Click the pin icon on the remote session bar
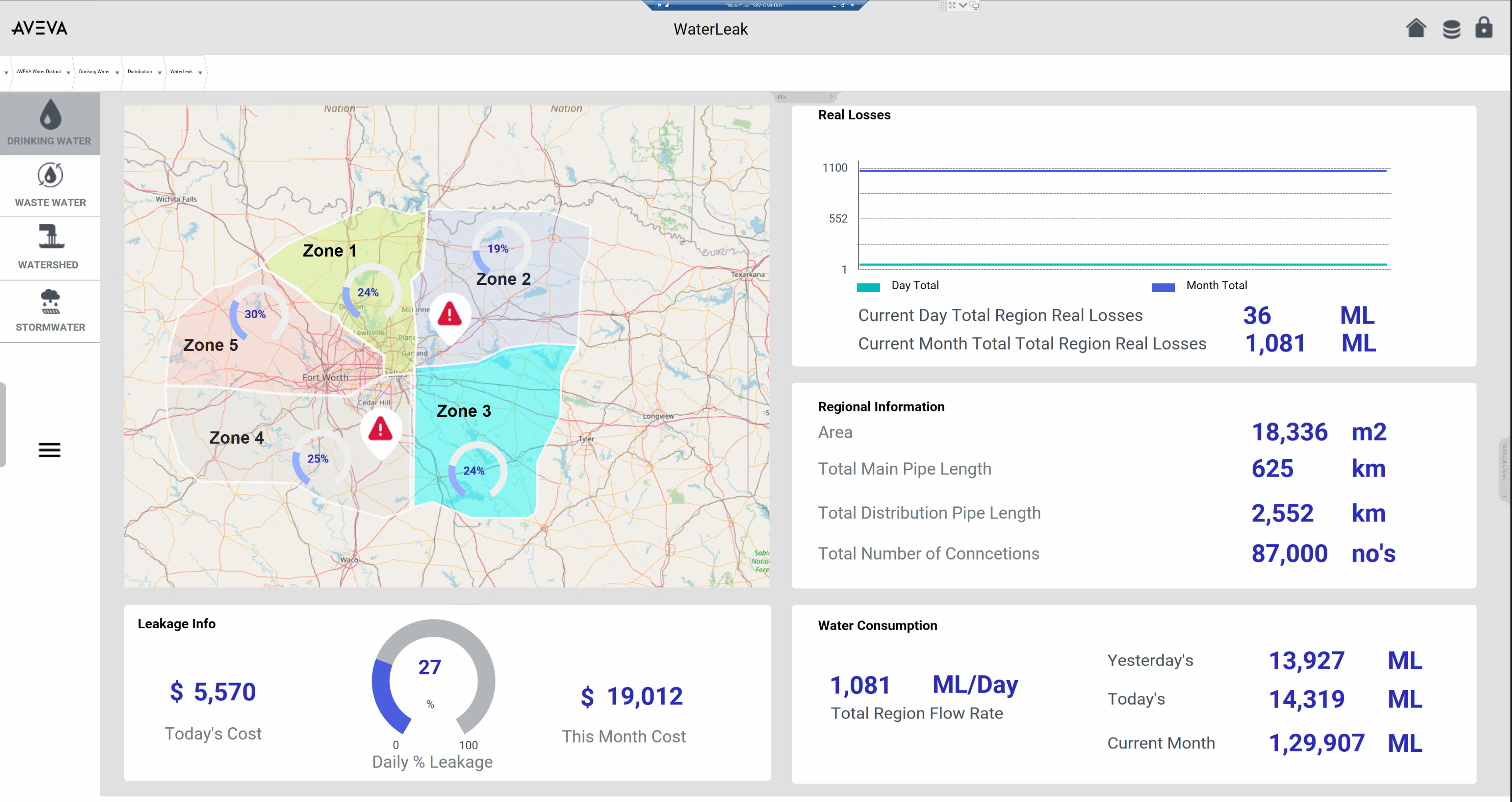Image resolution: width=1512 pixels, height=802 pixels. pyautogui.click(x=659, y=5)
